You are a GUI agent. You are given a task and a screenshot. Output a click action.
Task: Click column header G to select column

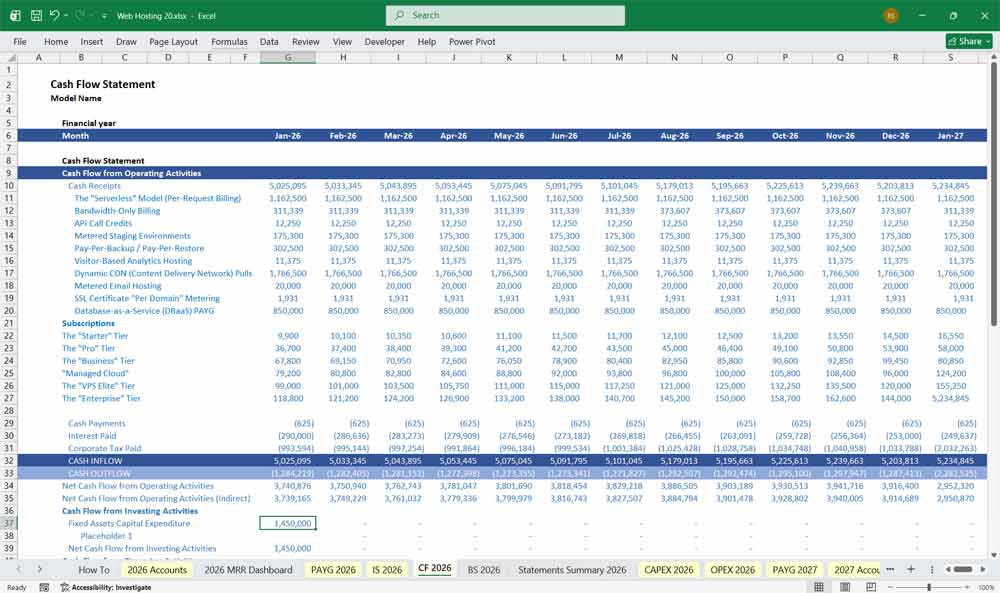coord(288,57)
